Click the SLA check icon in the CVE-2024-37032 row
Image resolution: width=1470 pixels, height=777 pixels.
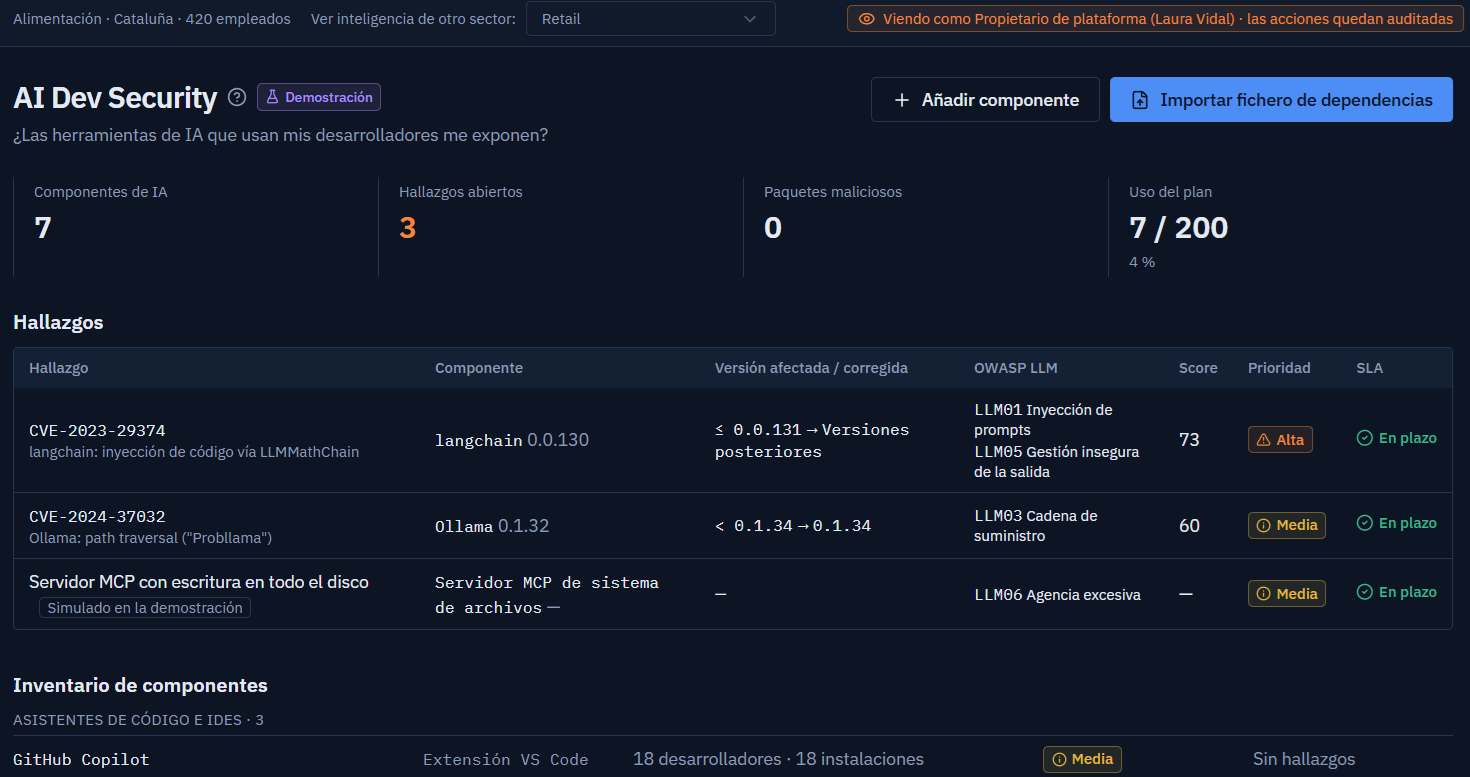[x=1364, y=523]
